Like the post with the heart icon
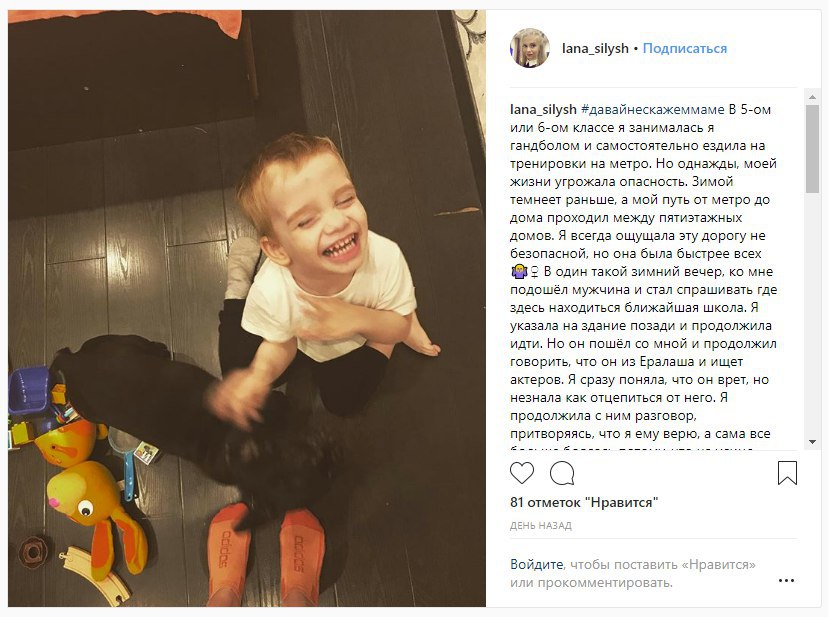The height and width of the screenshot is (617, 828). click(x=522, y=473)
